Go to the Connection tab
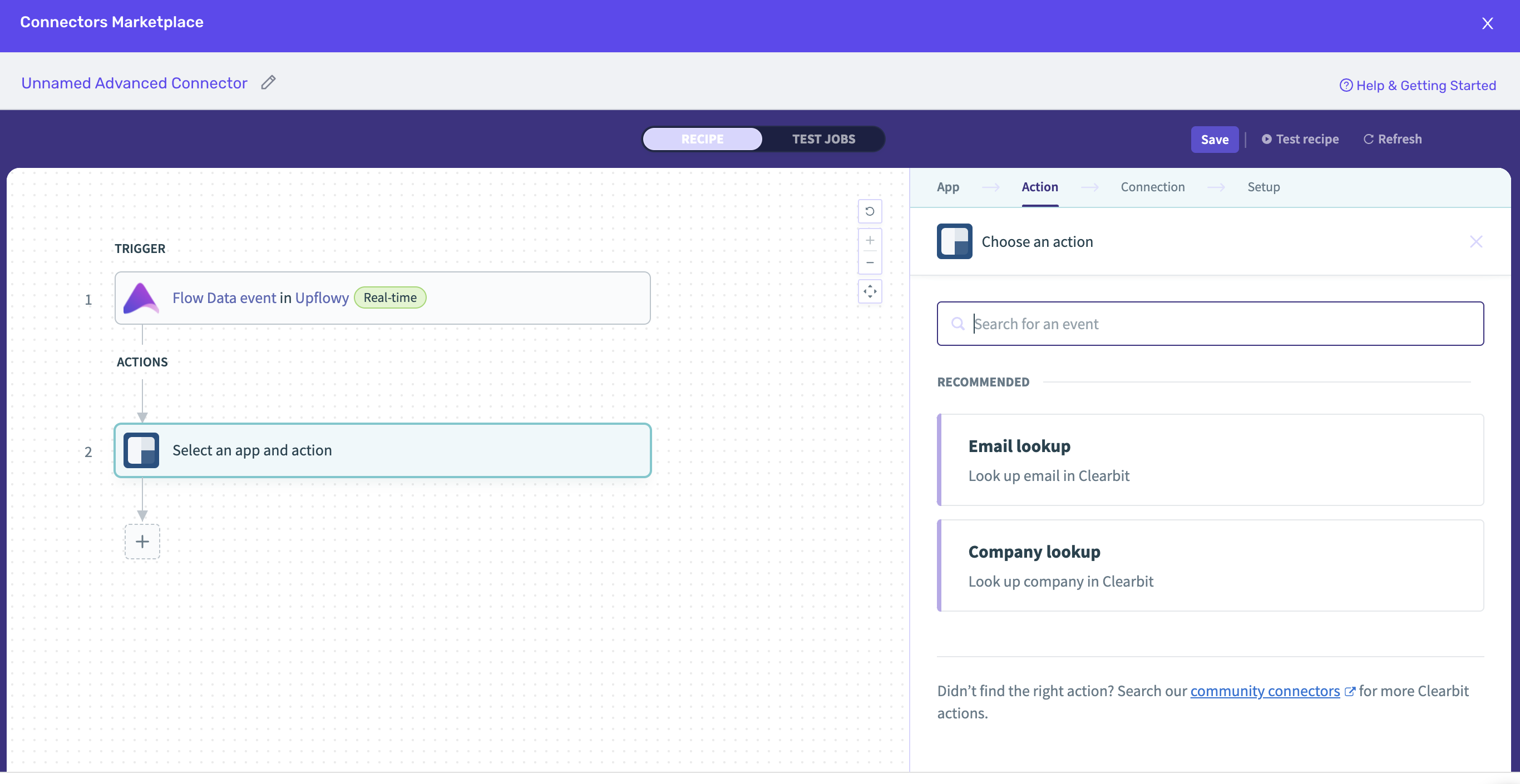This screenshot has width=1520, height=784. pos(1152,187)
